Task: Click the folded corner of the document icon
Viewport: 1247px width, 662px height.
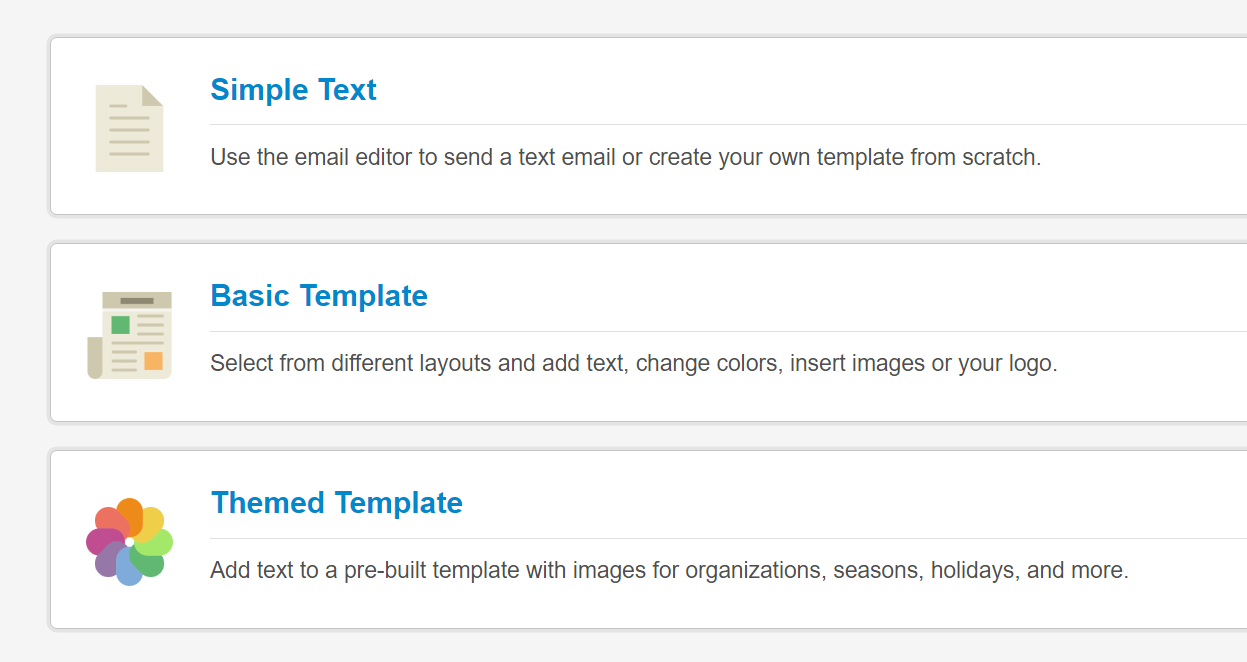Action: [x=152, y=95]
